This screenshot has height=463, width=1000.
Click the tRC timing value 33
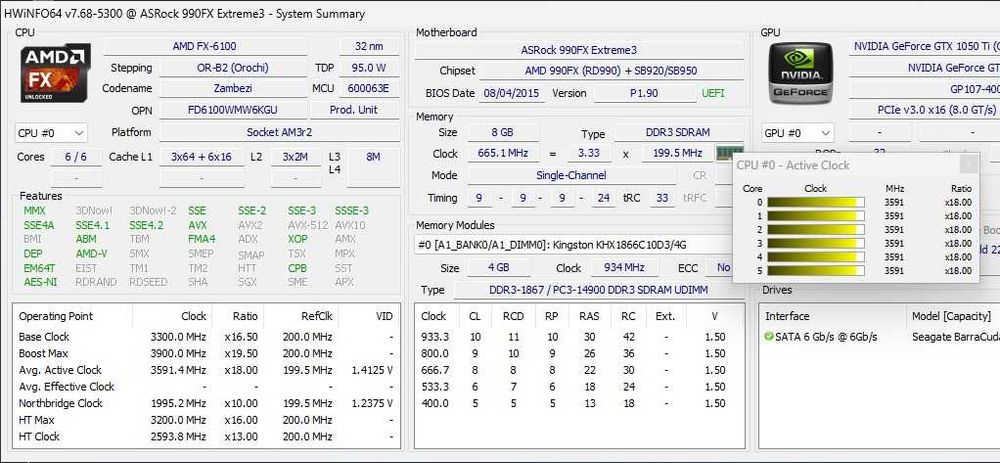pos(663,198)
